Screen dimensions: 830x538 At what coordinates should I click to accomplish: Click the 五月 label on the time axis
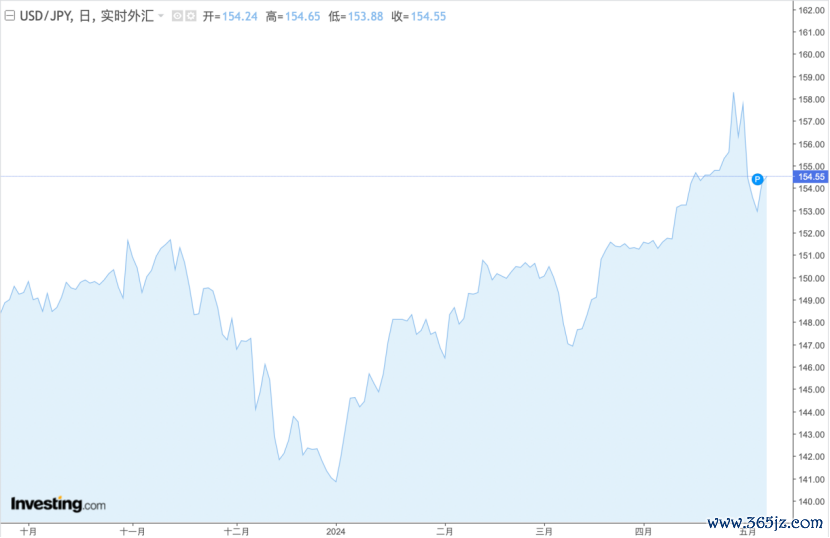coord(748,530)
